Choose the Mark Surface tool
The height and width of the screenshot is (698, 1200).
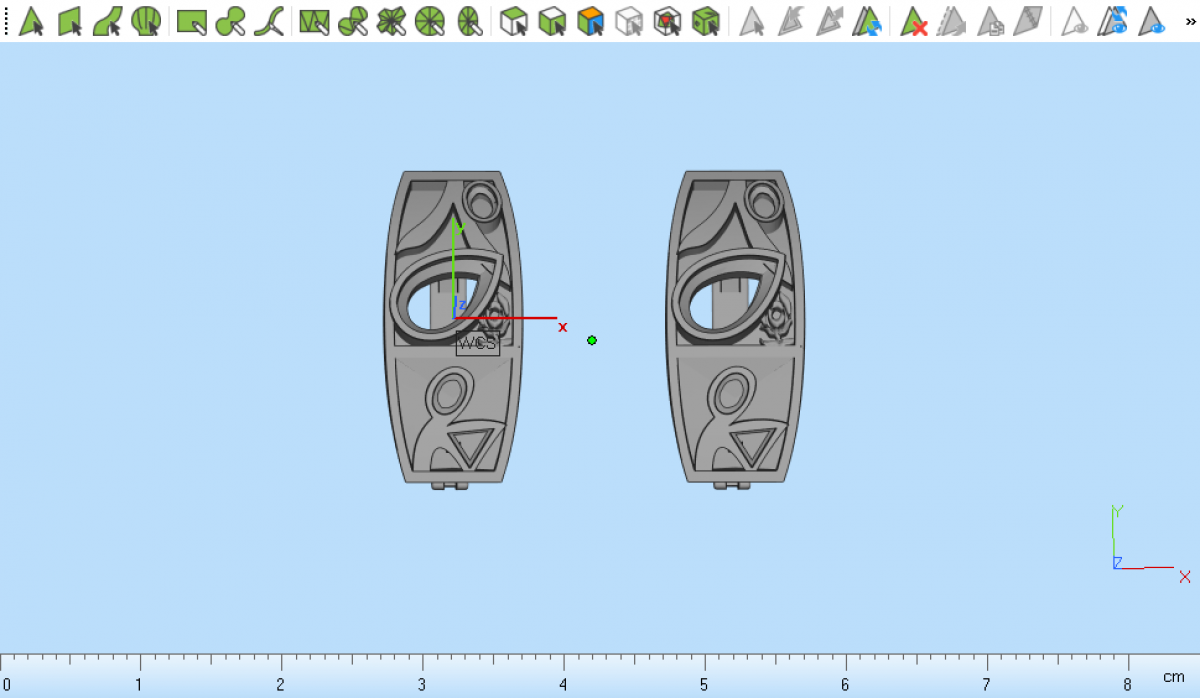point(108,20)
